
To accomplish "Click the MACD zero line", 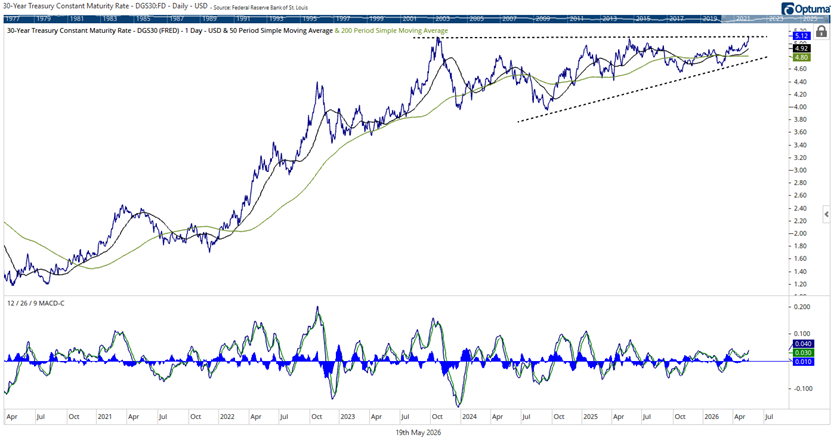I will pos(396,362).
